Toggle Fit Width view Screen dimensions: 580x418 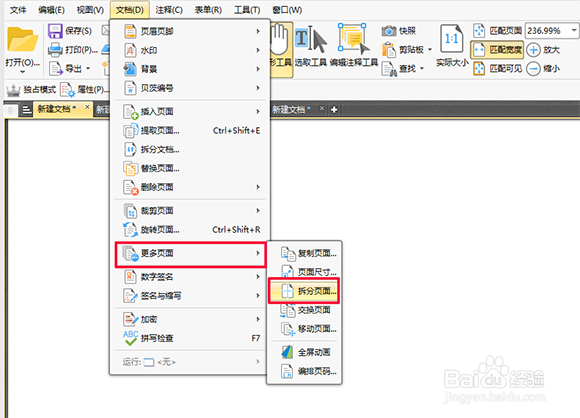coord(497,50)
